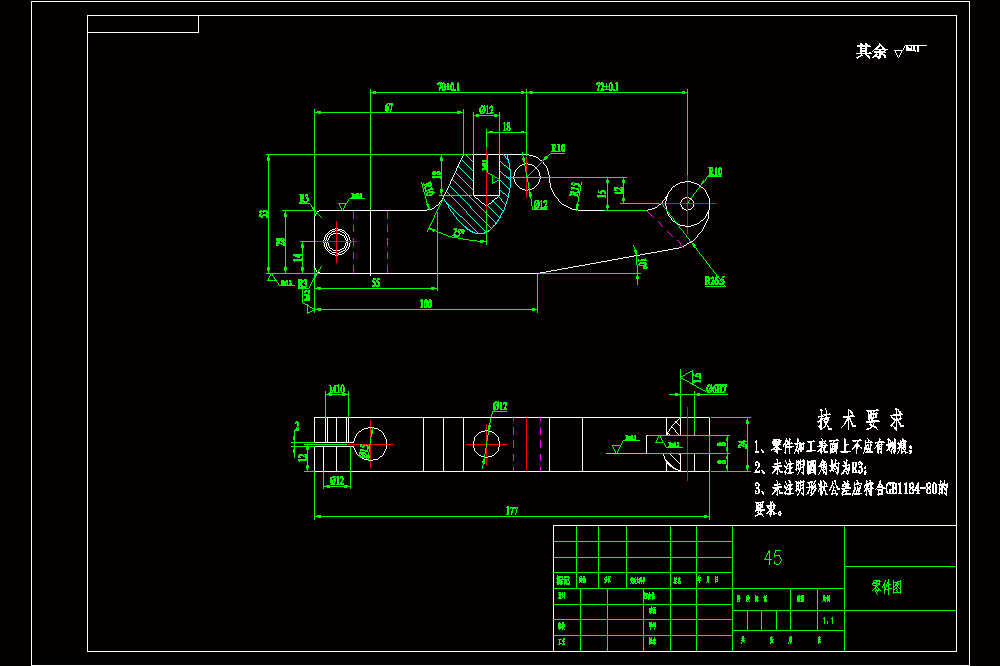
Task: Select the threaded hole circle at left end
Action: (337, 242)
